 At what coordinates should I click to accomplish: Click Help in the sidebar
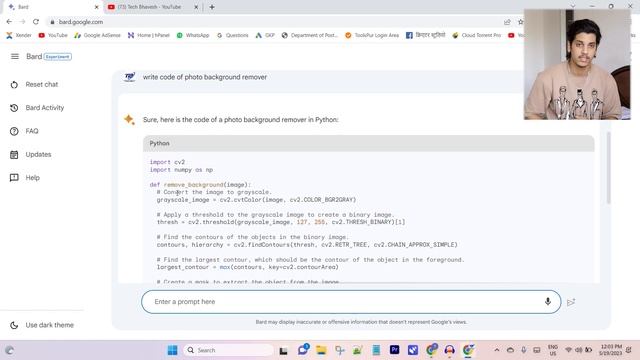25,178
